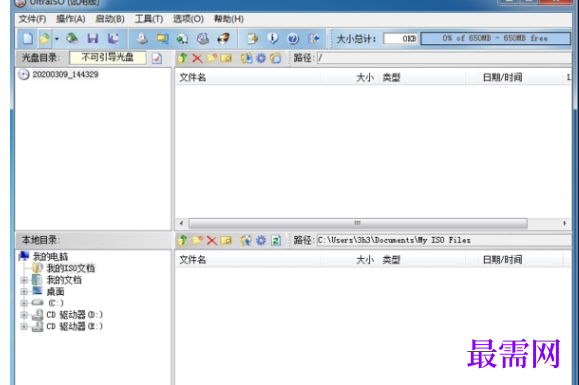The height and width of the screenshot is (385, 579).
Task: Open the Info (i) toolbar icon
Action: pos(273,38)
